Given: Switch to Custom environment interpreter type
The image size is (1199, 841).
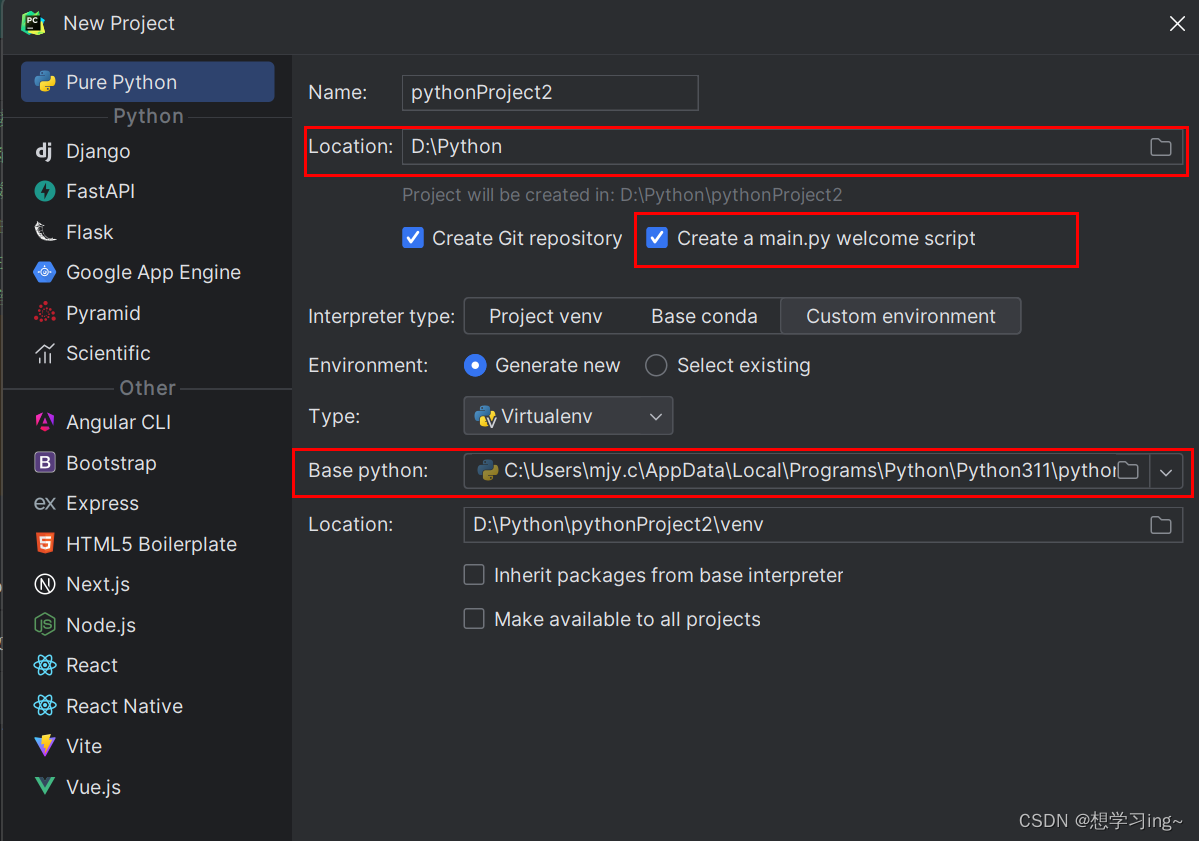Looking at the screenshot, I should 900,317.
